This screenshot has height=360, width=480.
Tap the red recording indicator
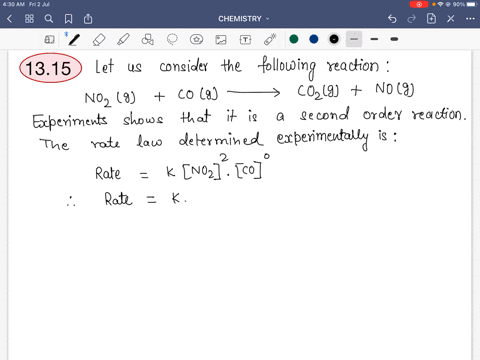click(x=419, y=4)
